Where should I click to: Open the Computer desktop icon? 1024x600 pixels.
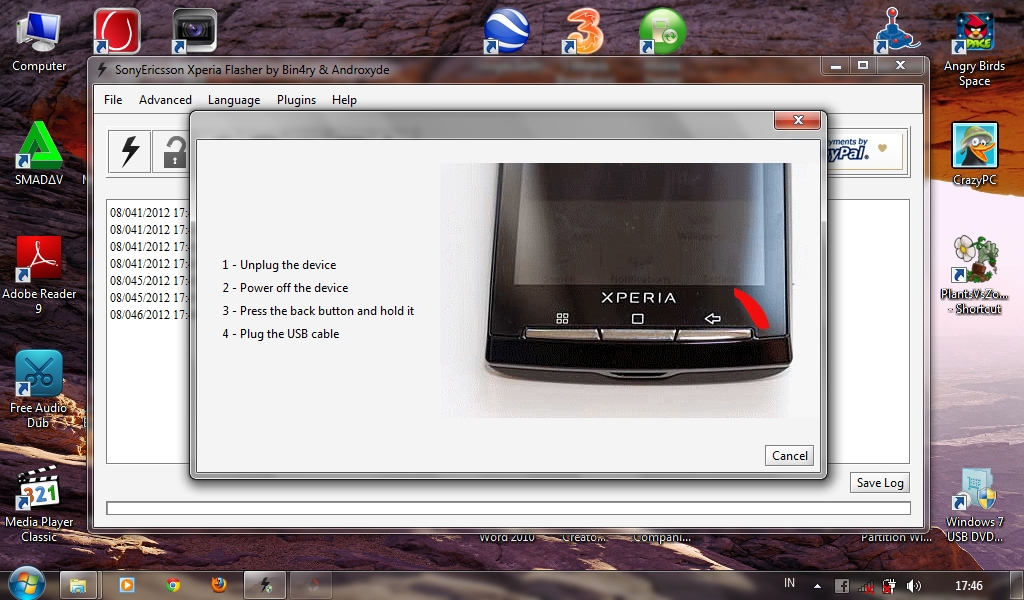click(x=39, y=41)
